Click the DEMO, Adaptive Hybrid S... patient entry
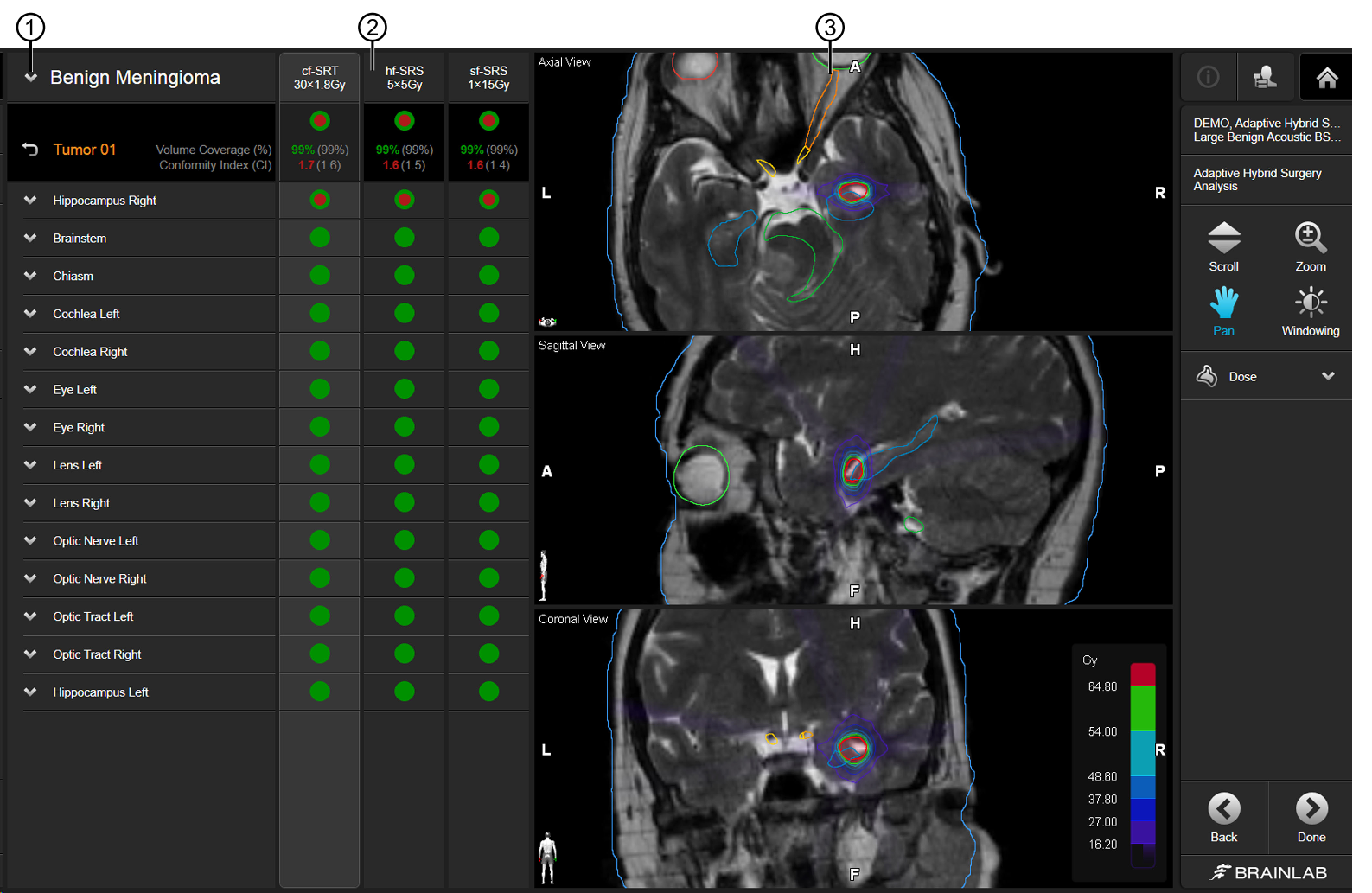 click(x=1267, y=131)
